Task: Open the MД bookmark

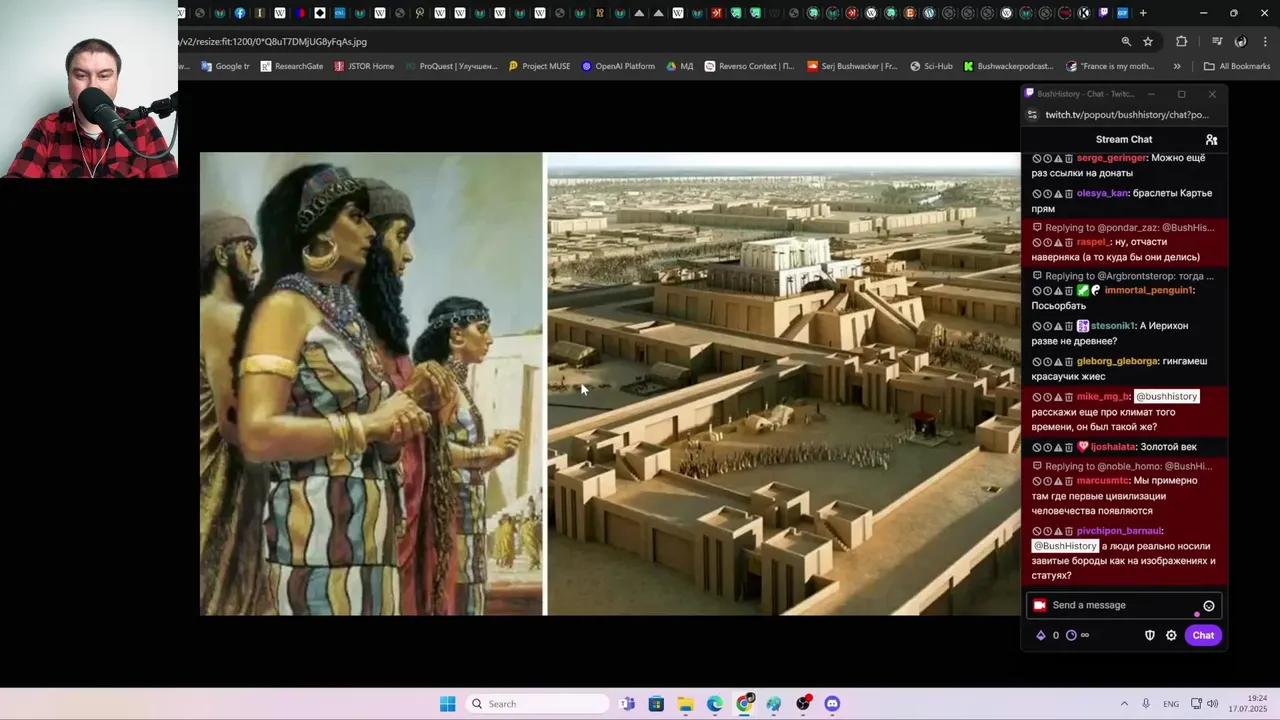Action: pyautogui.click(x=679, y=67)
